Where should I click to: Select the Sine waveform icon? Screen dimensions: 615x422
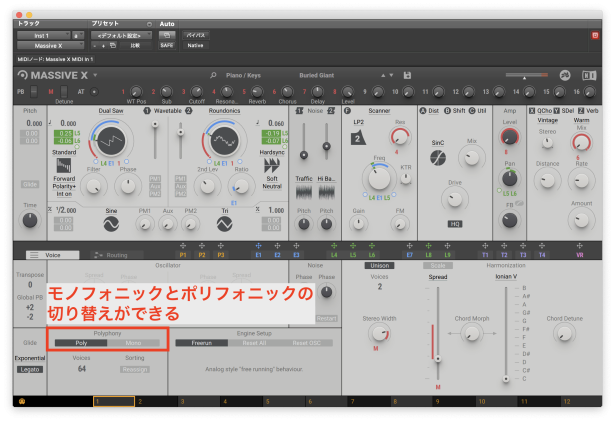tap(111, 225)
